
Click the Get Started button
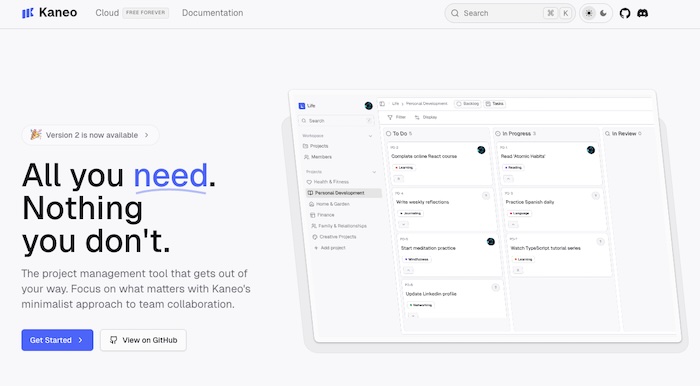tap(57, 340)
